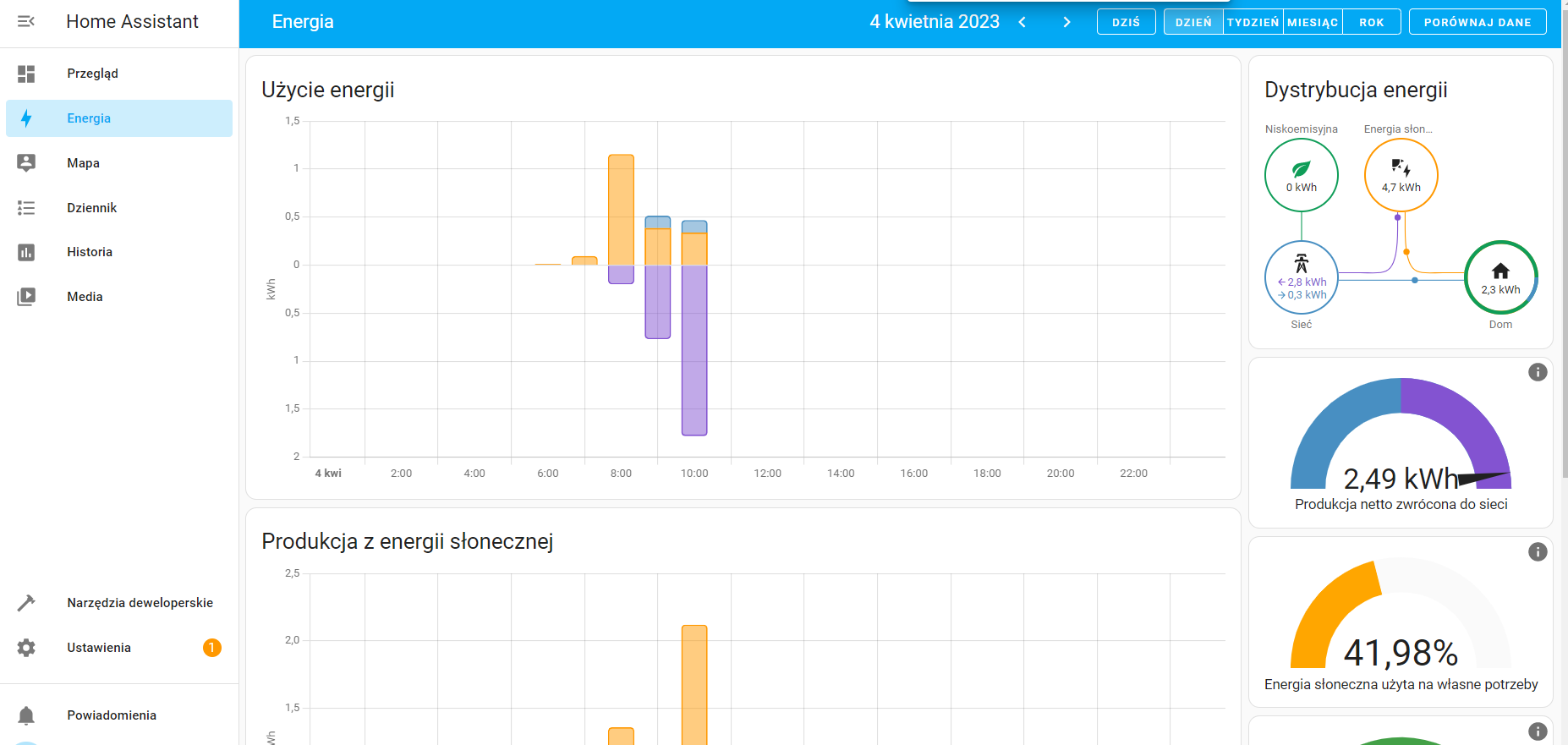Open the Media player icon
1568x745 pixels.
26,297
